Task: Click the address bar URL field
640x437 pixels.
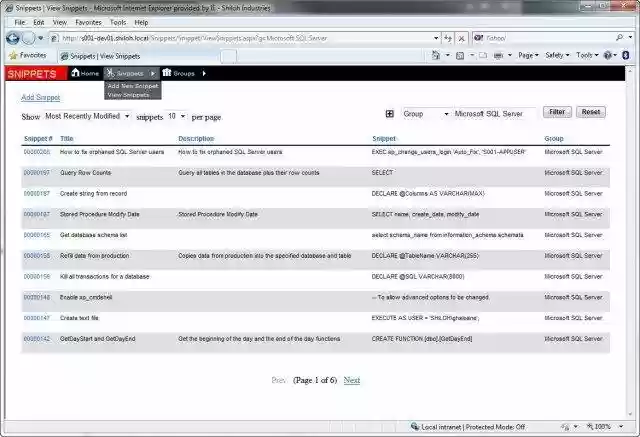Action: [x=245, y=38]
